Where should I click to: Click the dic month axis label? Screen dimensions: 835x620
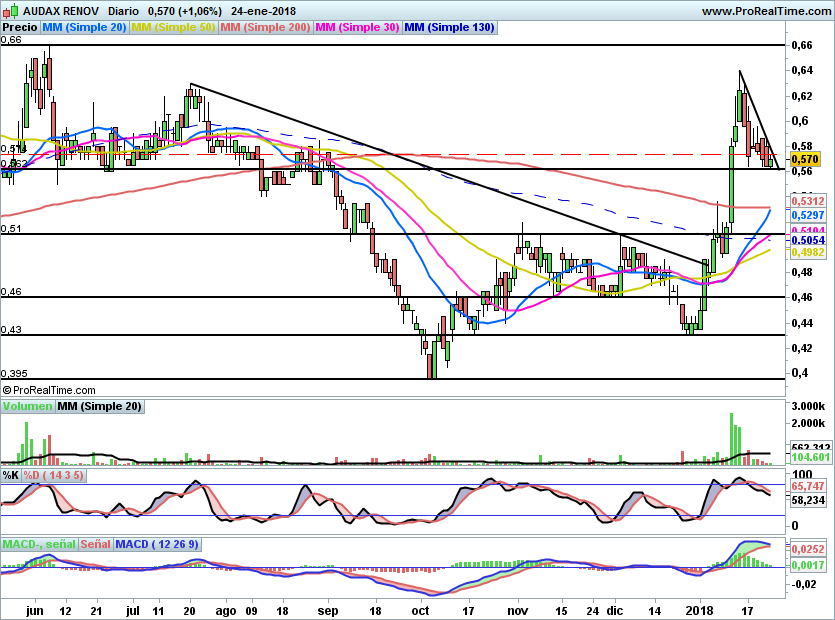pos(615,610)
